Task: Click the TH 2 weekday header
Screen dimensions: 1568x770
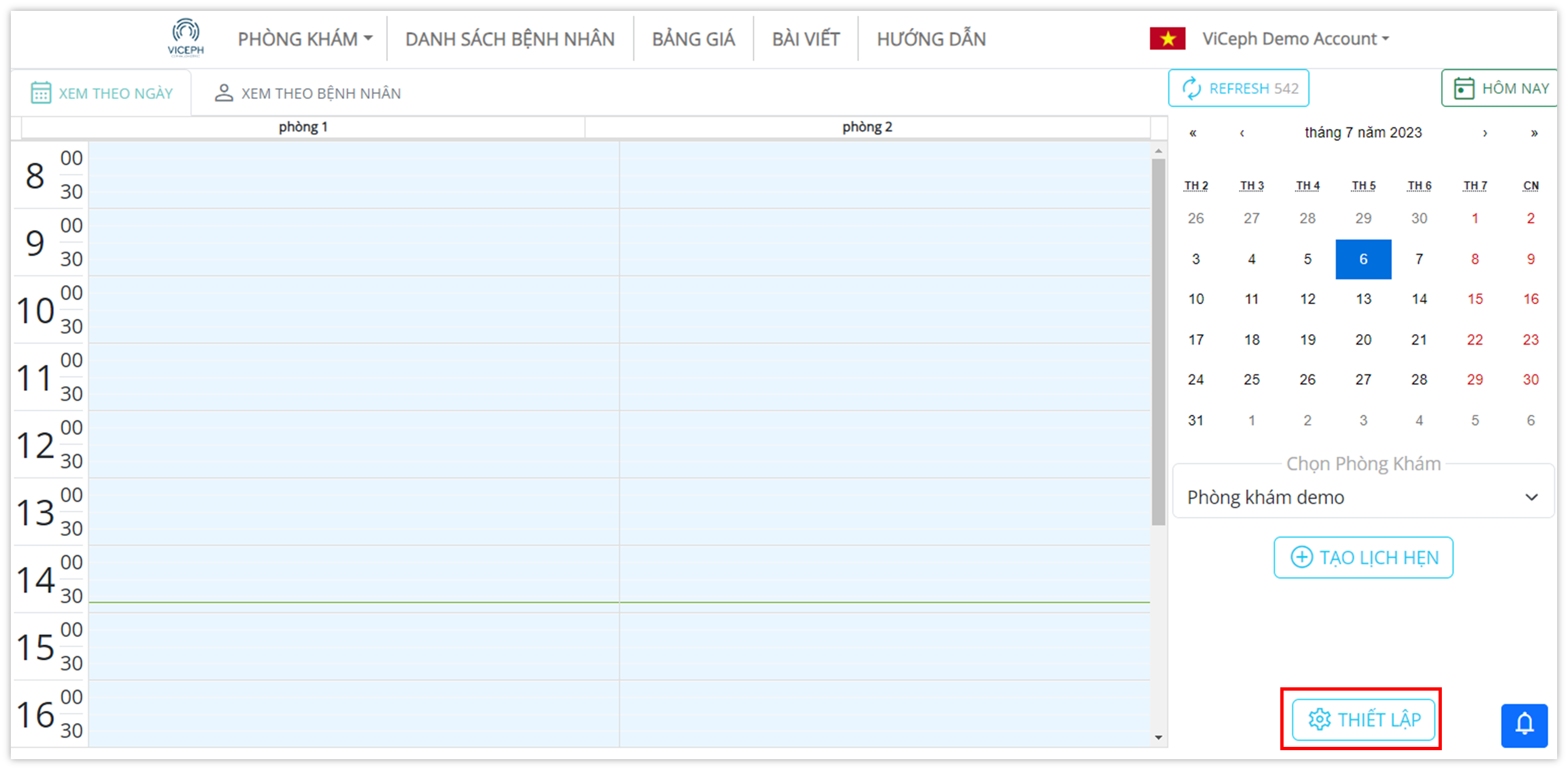Action: point(1195,186)
